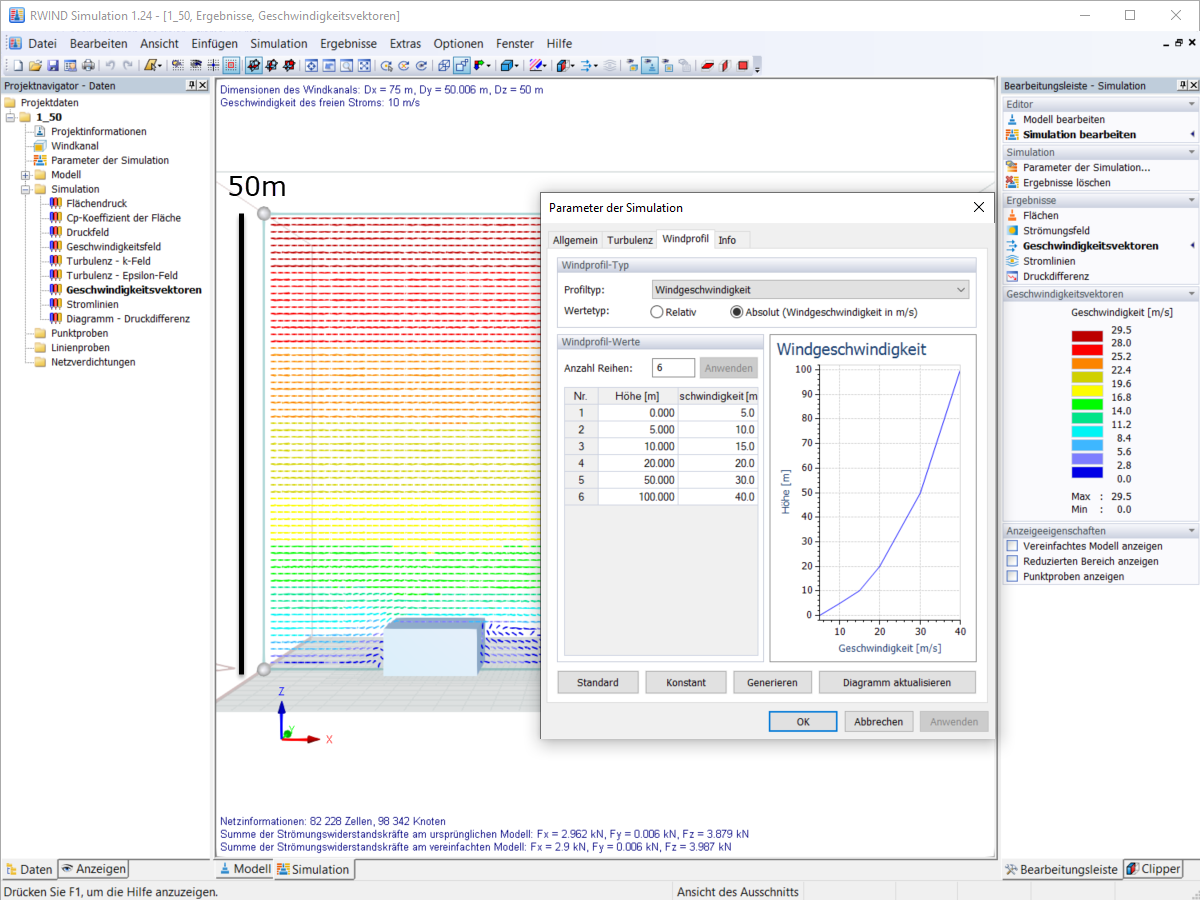This screenshot has width=1200, height=900.
Task: Click the Strömungsfeld icon in the results panel
Action: tap(1012, 231)
